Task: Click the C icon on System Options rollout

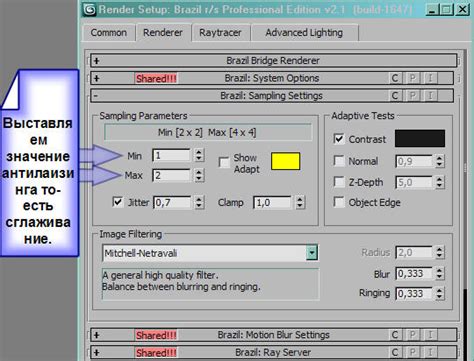Action: [395, 78]
